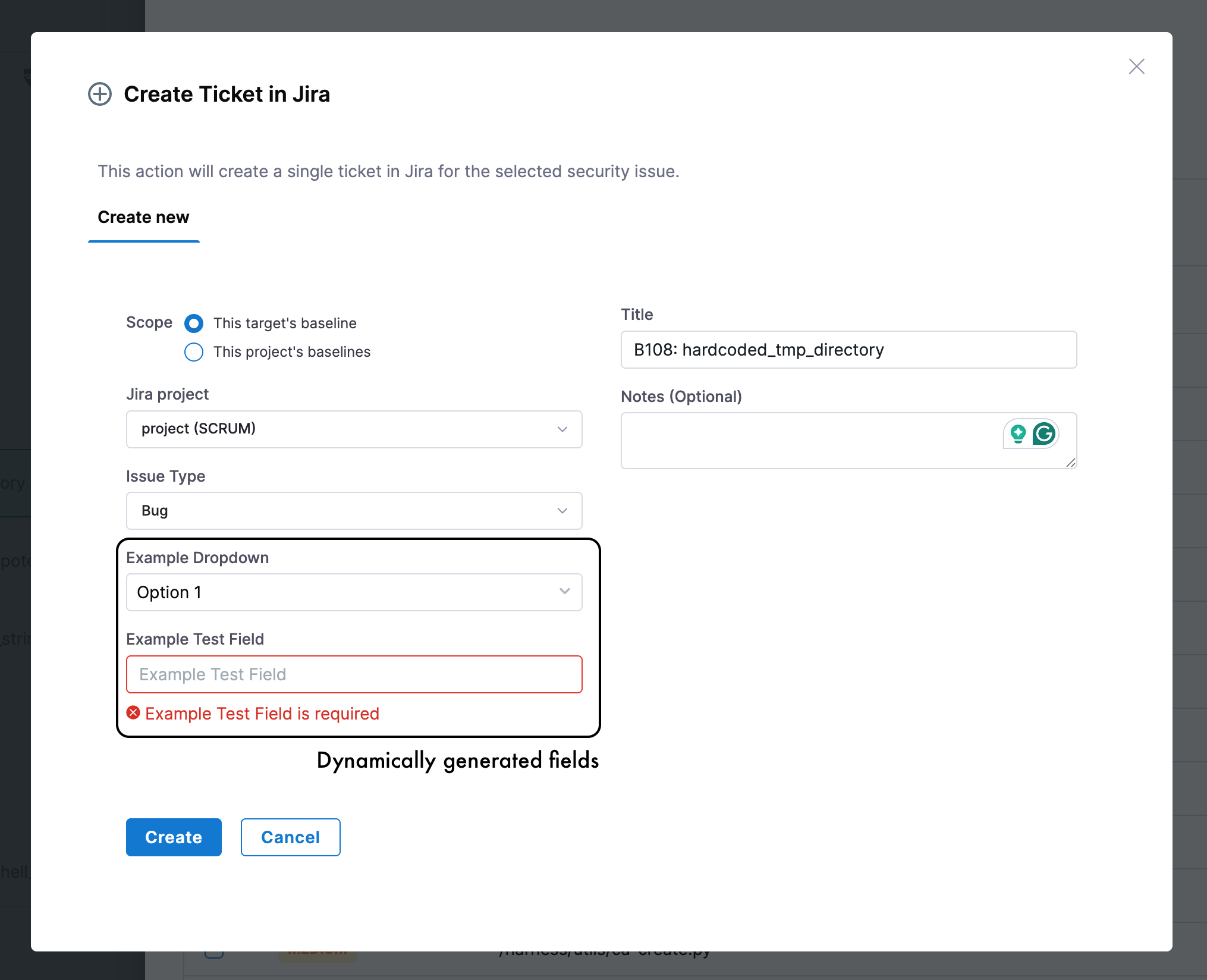
Task: Click the green lightbulb suggestion icon
Action: (x=1018, y=434)
